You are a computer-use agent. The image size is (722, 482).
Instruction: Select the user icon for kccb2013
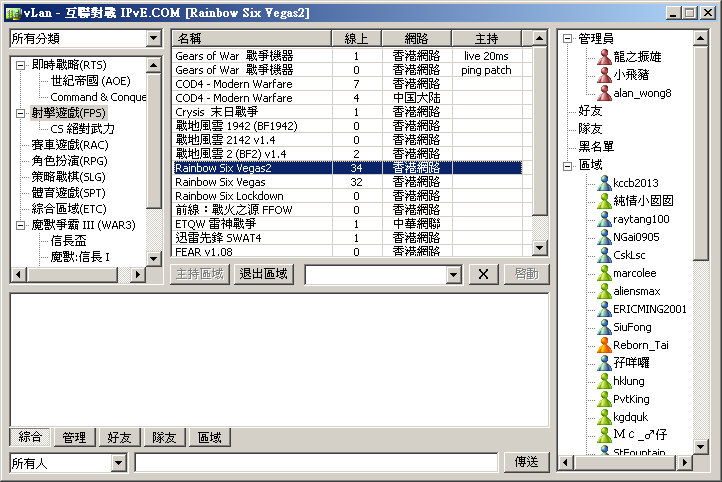point(604,183)
